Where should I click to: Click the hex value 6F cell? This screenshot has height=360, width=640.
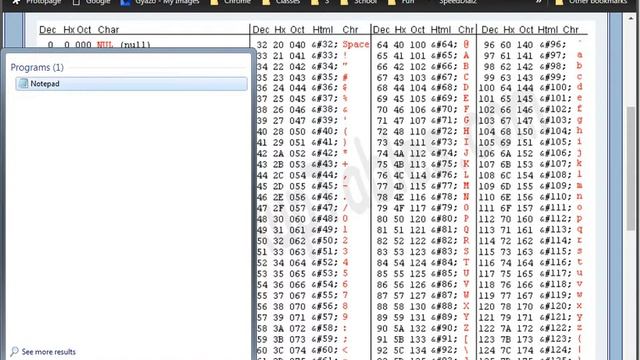pyautogui.click(x=506, y=208)
